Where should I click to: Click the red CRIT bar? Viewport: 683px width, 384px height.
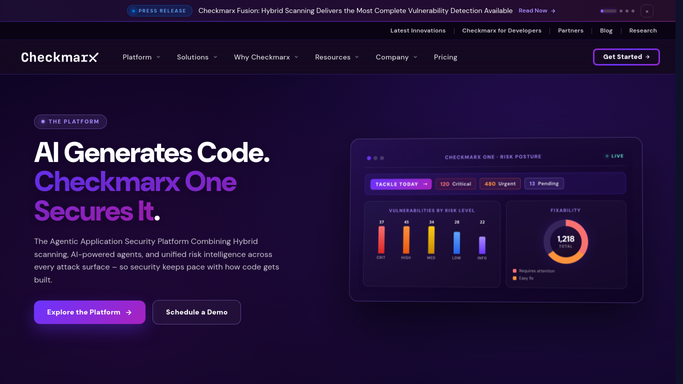tap(381, 240)
